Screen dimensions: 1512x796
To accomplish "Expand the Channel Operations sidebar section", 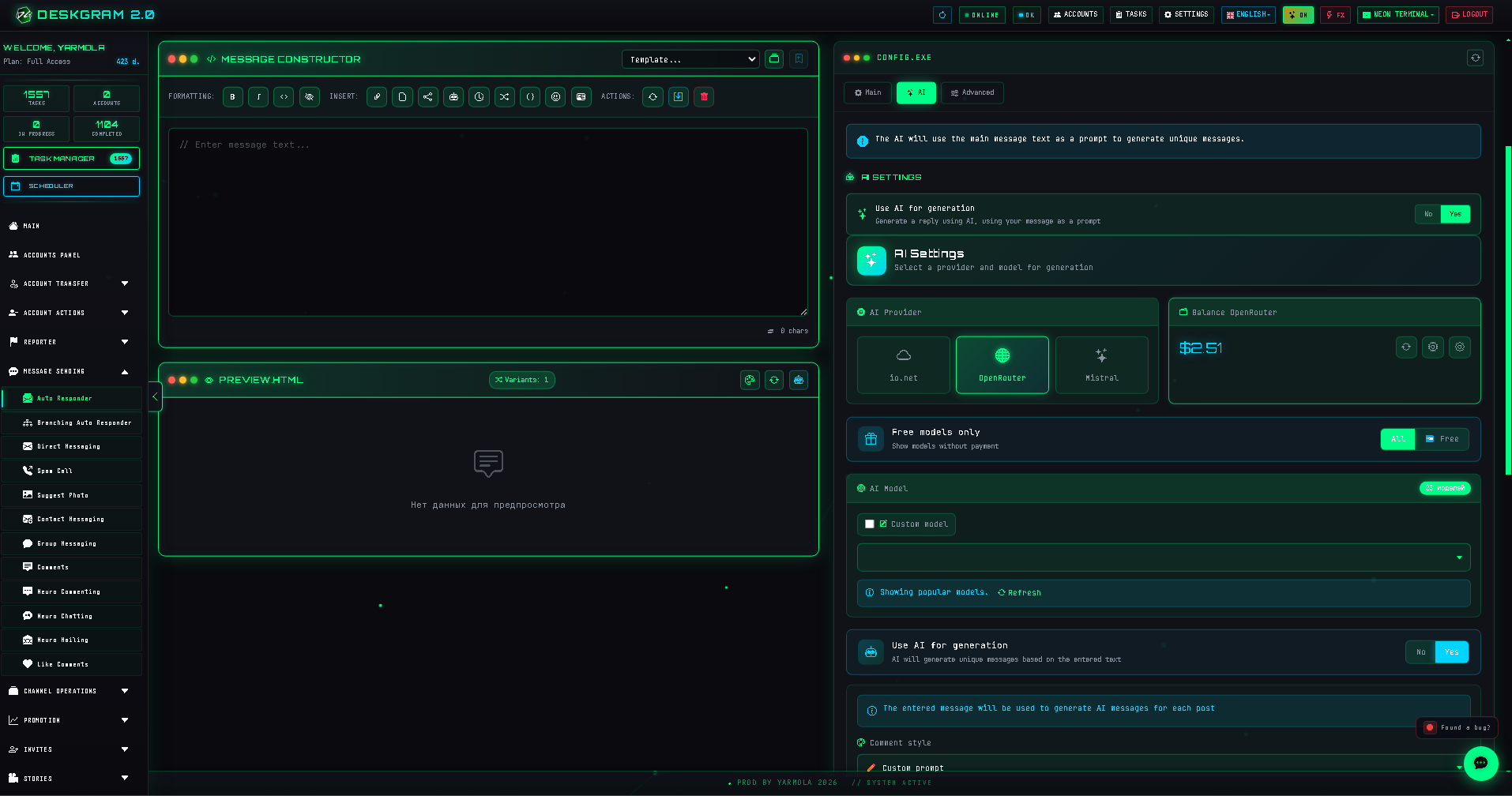I will 70,691.
